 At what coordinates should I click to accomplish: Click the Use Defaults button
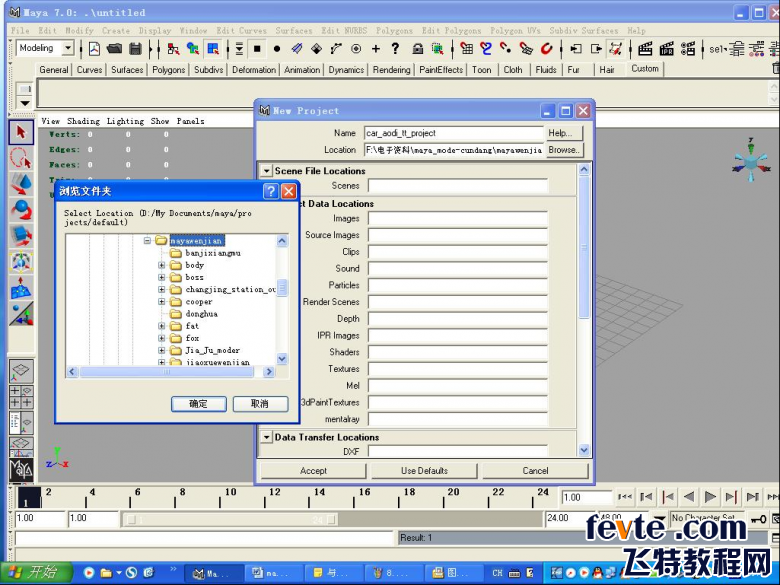tap(424, 471)
